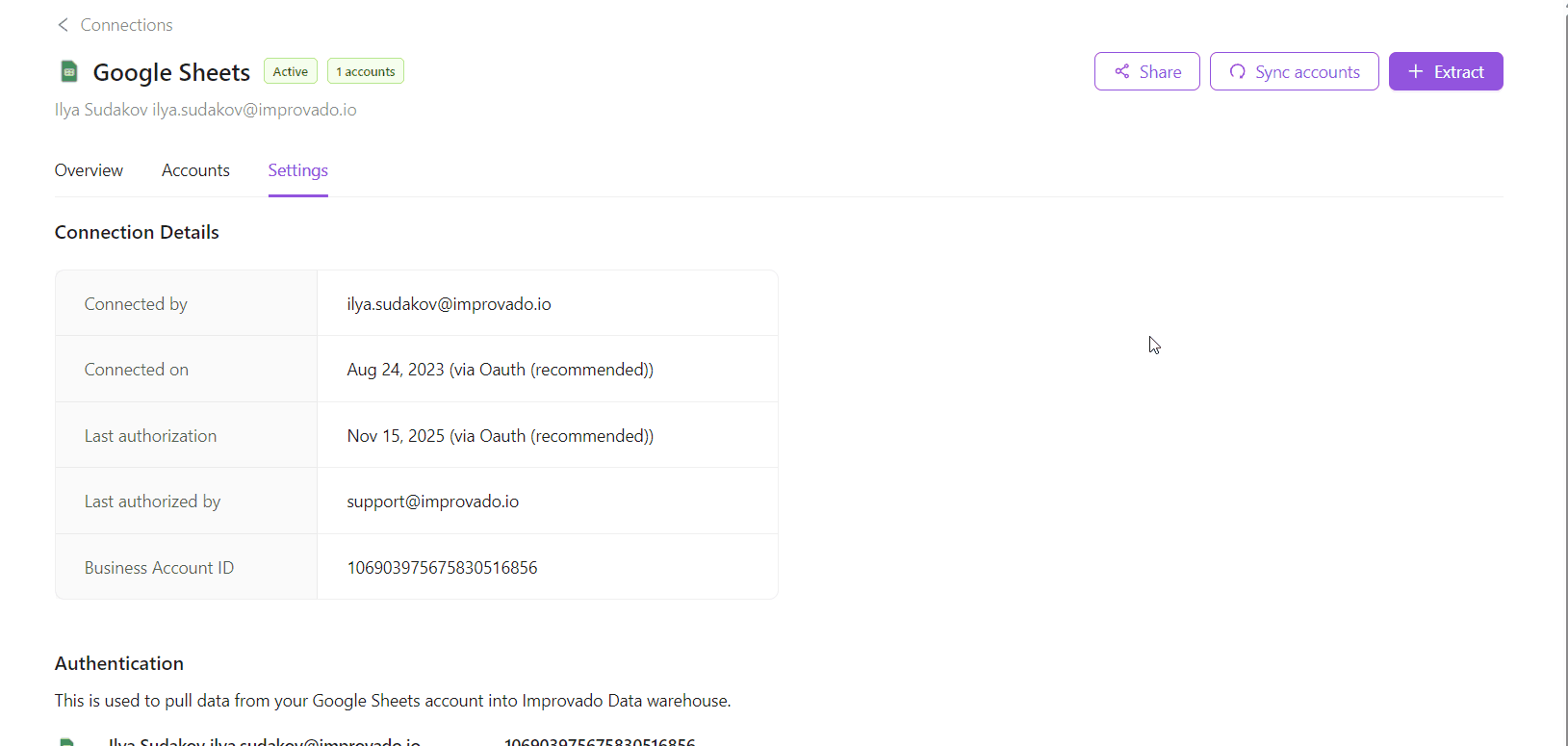Select the Aug 24, 2023 connection date
This screenshot has width=1568, height=746.
point(501,370)
